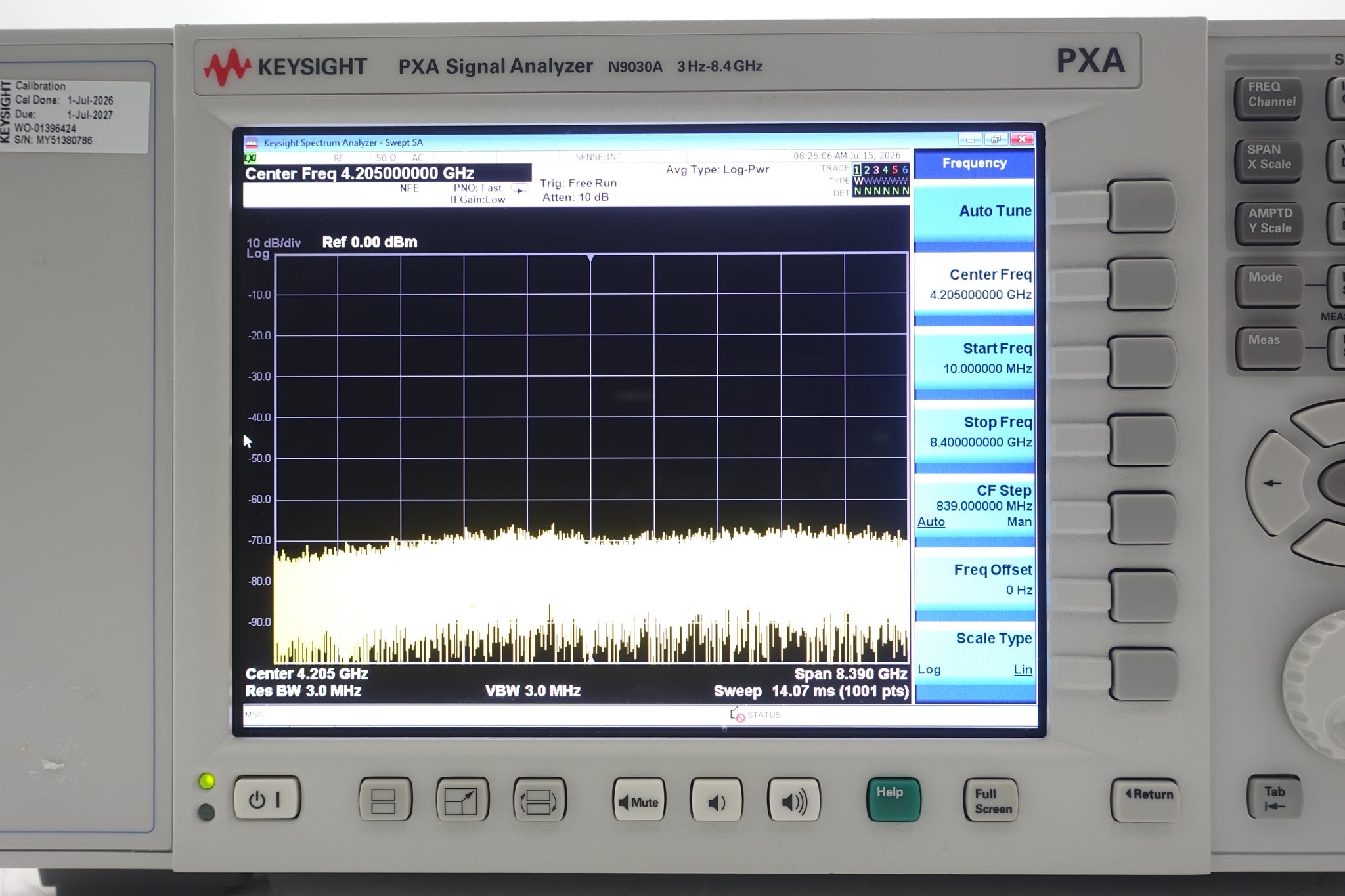Screen dimensions: 1345x896
Task: Select trace number 2 in trace indicator
Action: click(x=866, y=170)
